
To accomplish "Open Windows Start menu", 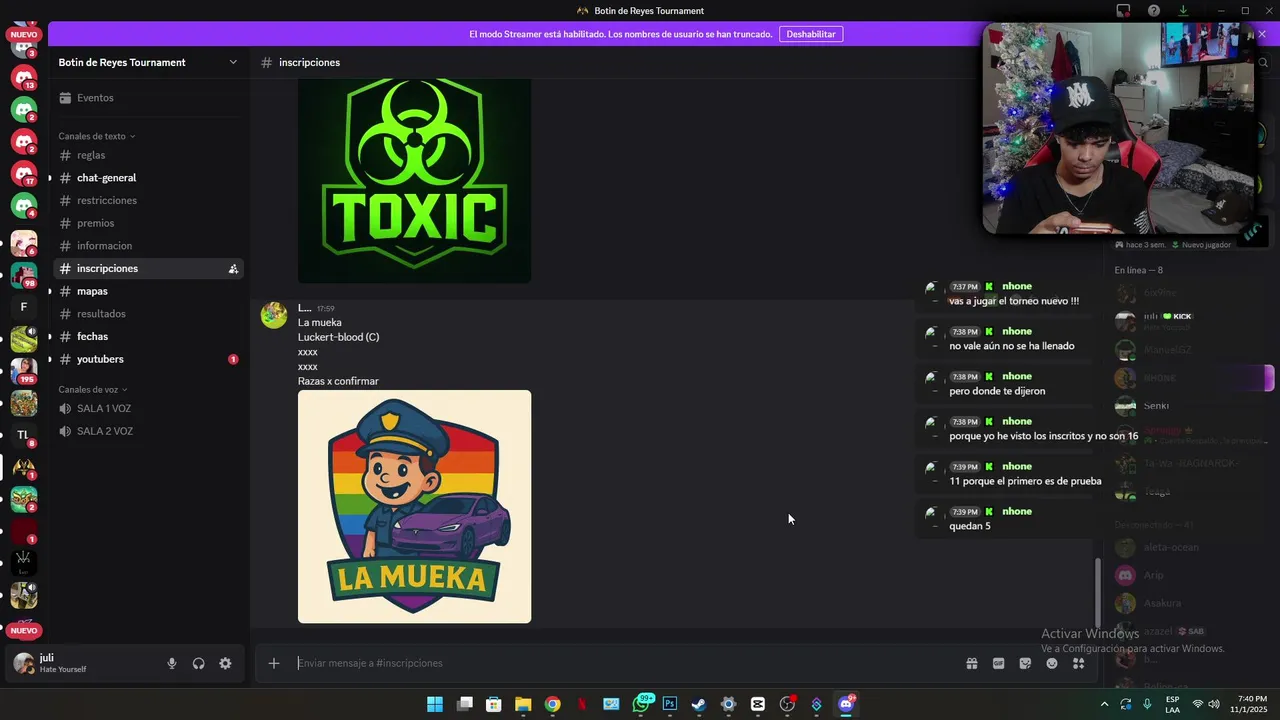I will 435,704.
